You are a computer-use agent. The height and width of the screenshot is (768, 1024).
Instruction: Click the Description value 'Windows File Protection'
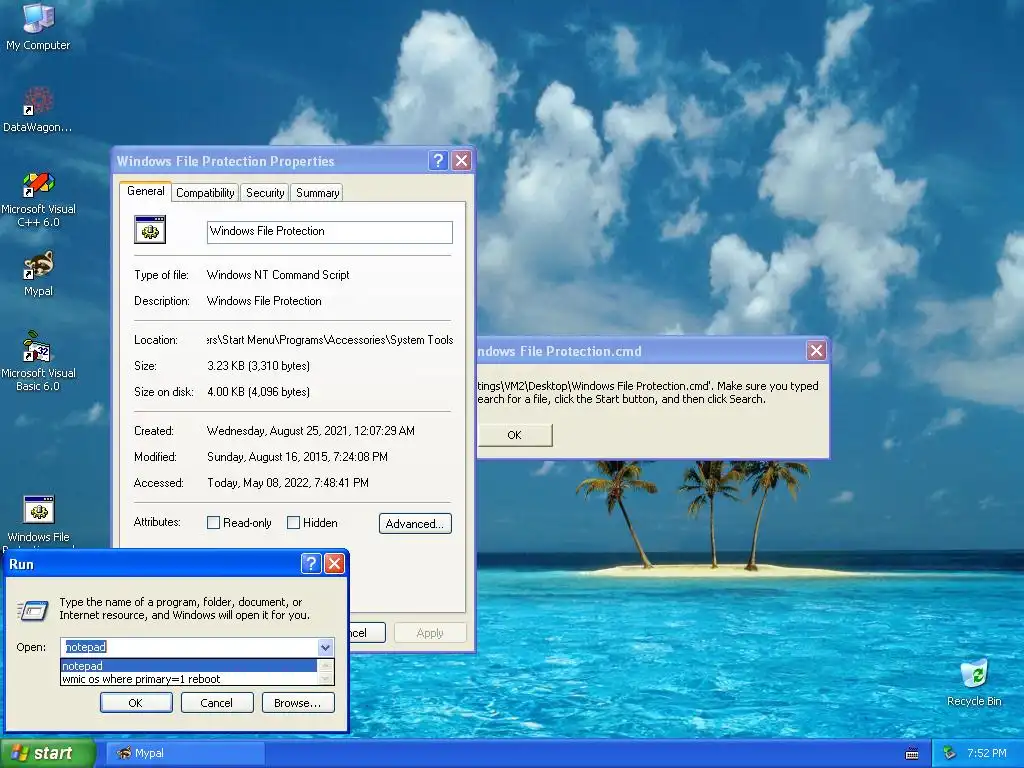pyautogui.click(x=264, y=301)
